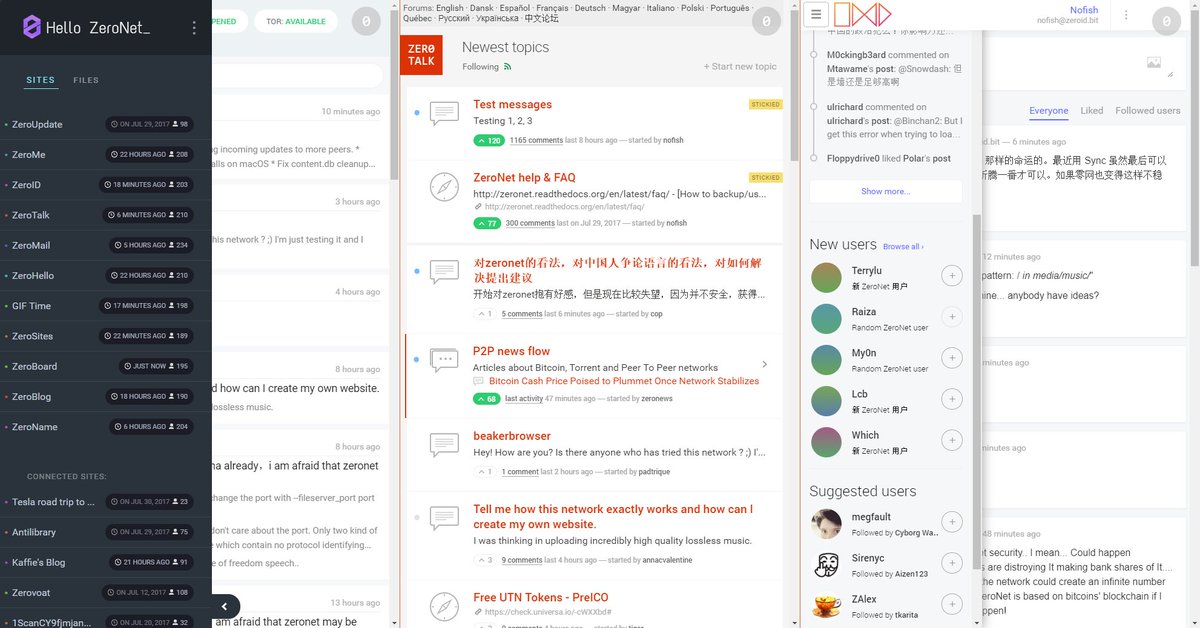The height and width of the screenshot is (628, 1200).
Task: Click Show more in the activity feed
Action: 886,191
